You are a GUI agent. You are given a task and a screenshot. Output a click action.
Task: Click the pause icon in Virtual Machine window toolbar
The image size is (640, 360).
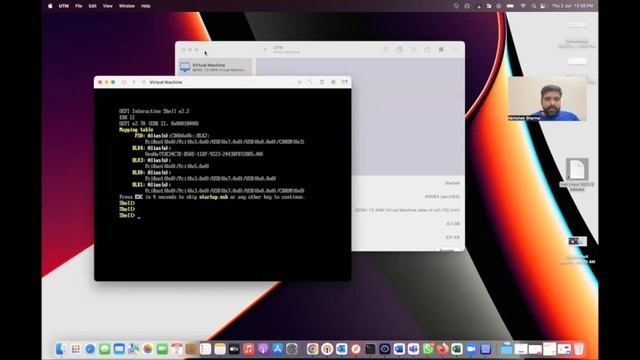pyautogui.click(x=134, y=82)
